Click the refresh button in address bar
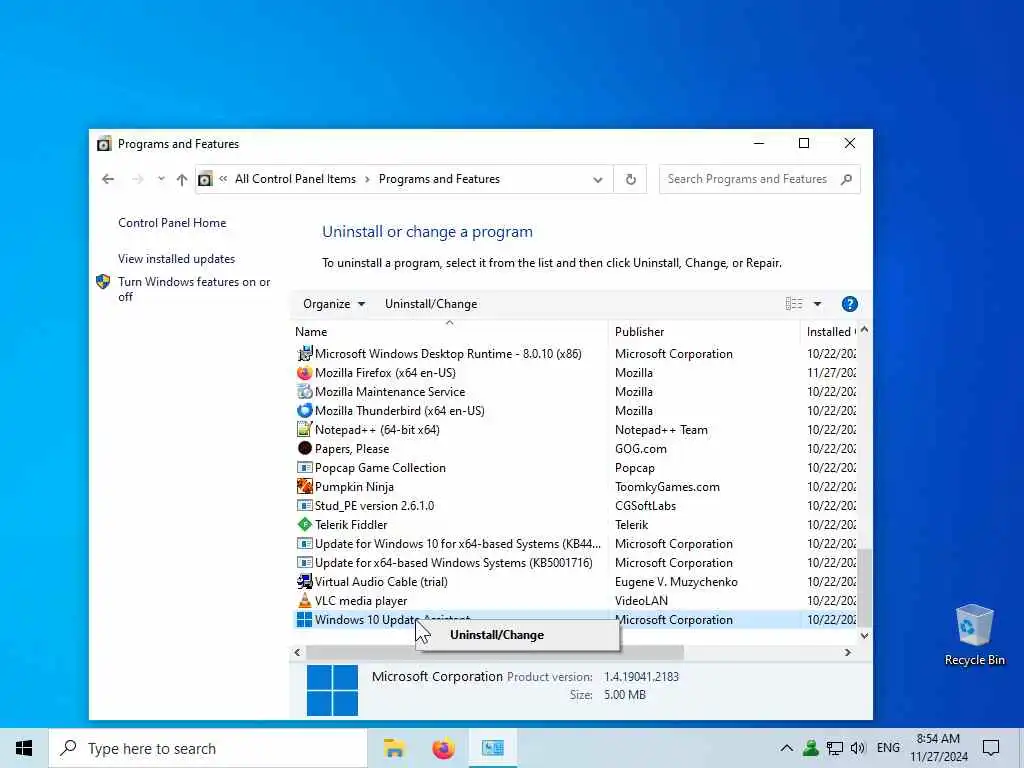Image resolution: width=1024 pixels, height=768 pixels. click(x=630, y=179)
